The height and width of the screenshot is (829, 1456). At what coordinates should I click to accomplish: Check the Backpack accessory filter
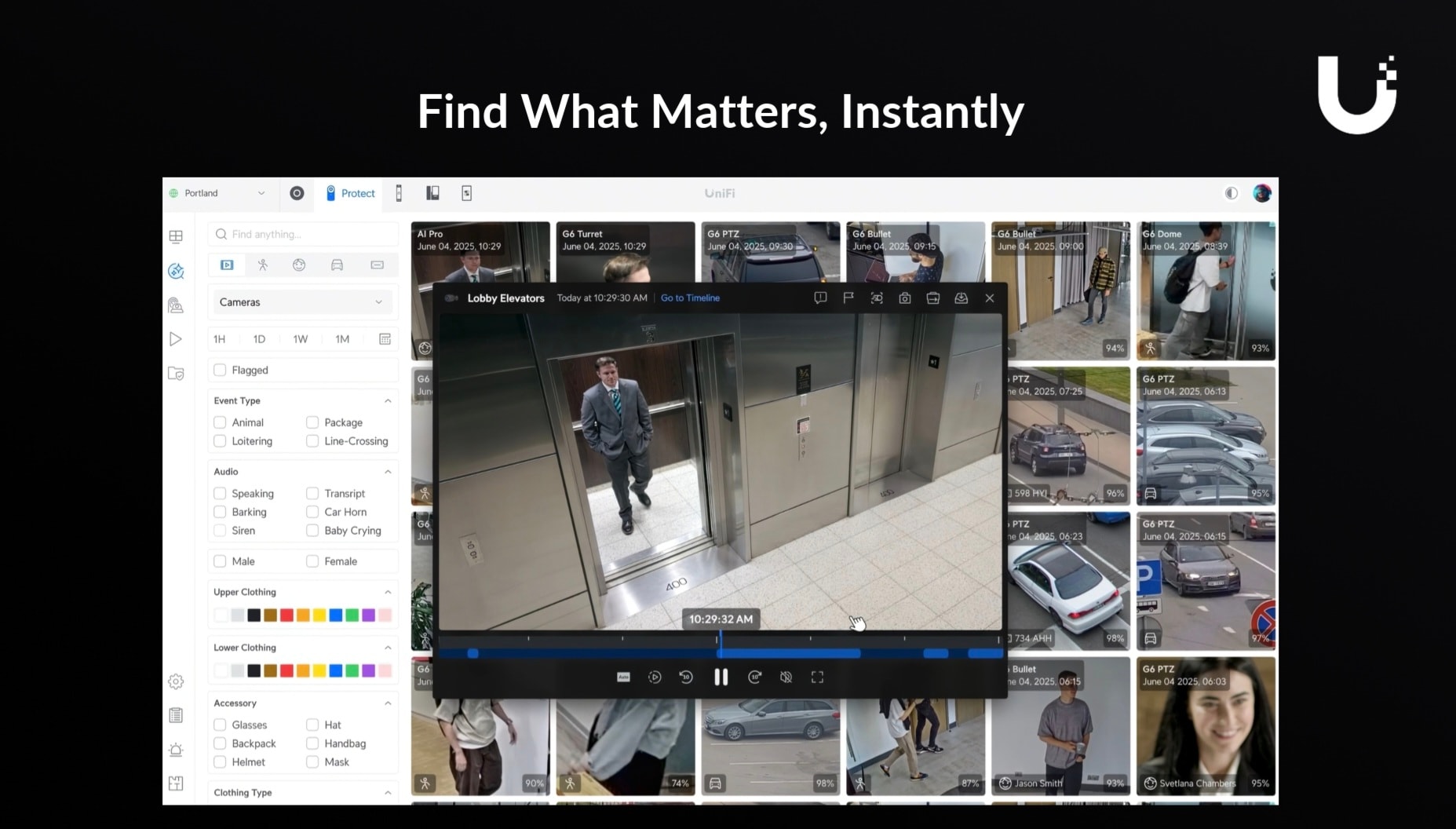[220, 743]
